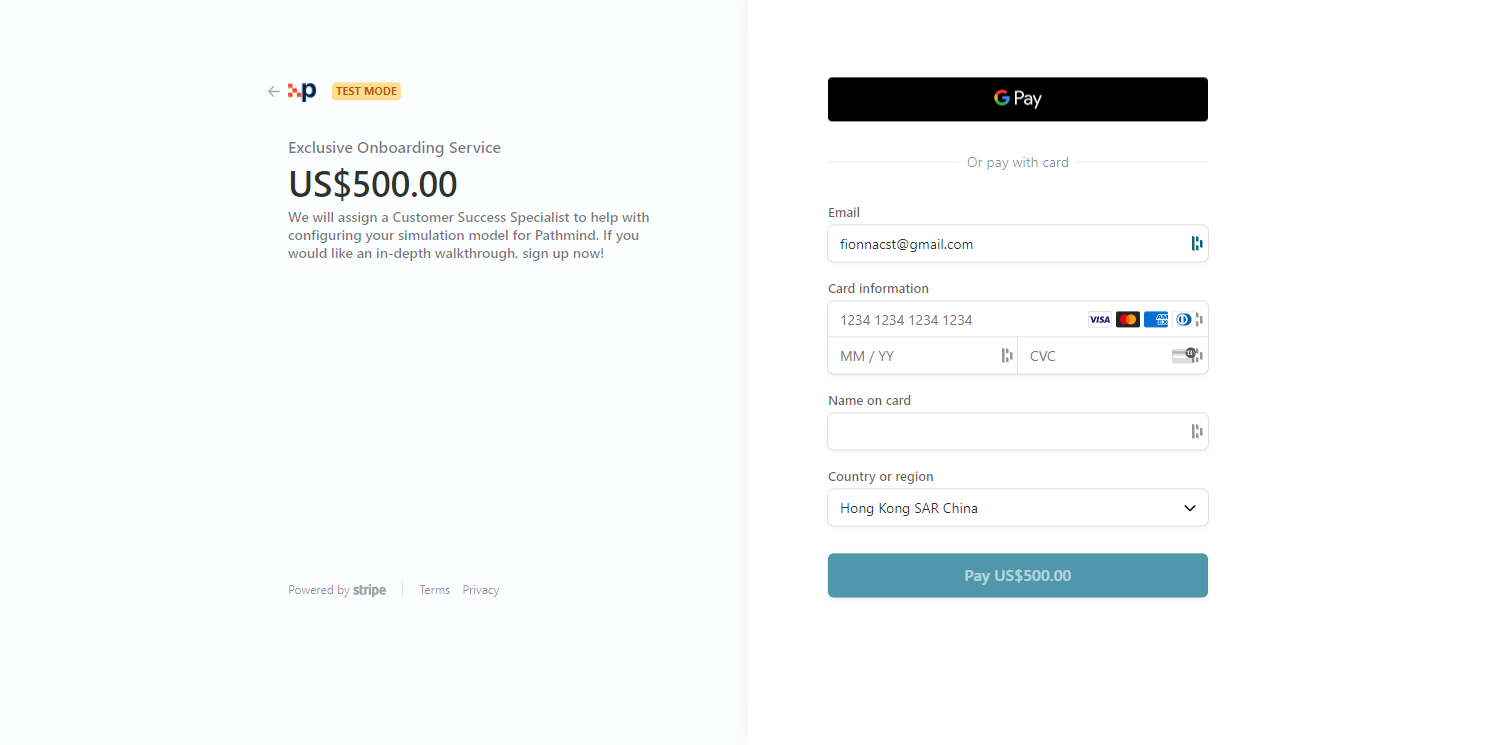The image size is (1497, 745).
Task: Click the Pathmind logo icon
Action: tap(302, 91)
